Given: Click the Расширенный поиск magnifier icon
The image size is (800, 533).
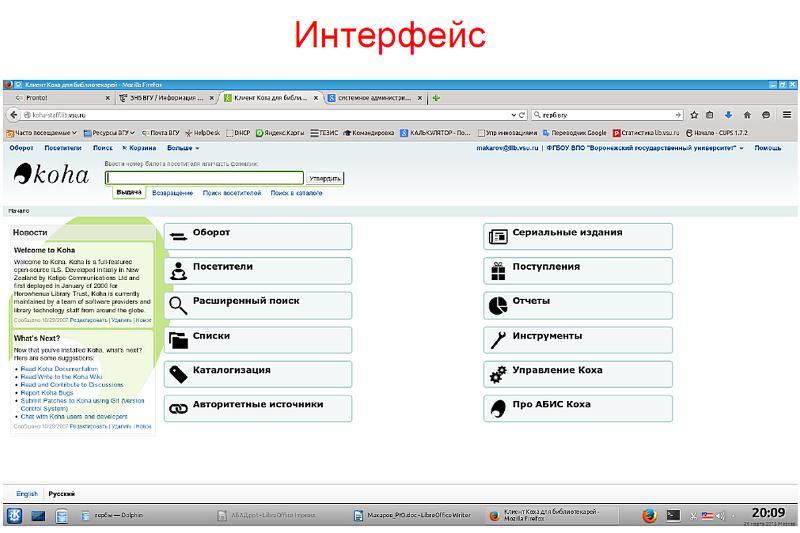Looking at the screenshot, I should click(x=178, y=305).
